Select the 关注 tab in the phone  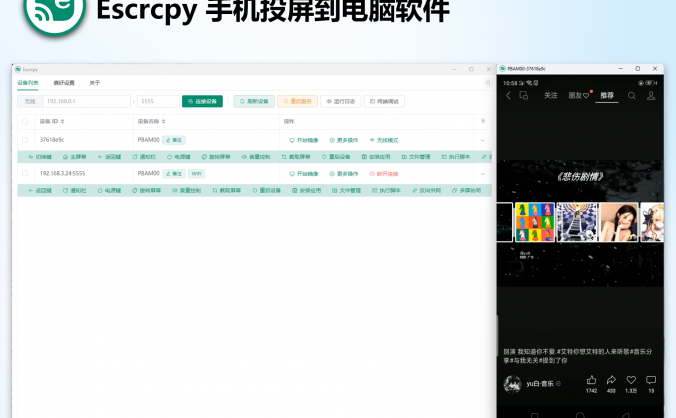[551, 96]
